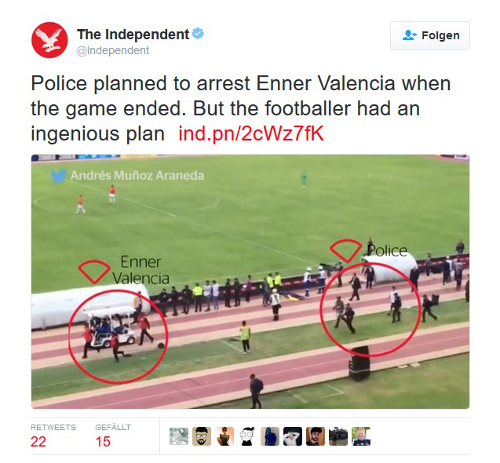Click the bearded glasses cartoon avatar

202,436
